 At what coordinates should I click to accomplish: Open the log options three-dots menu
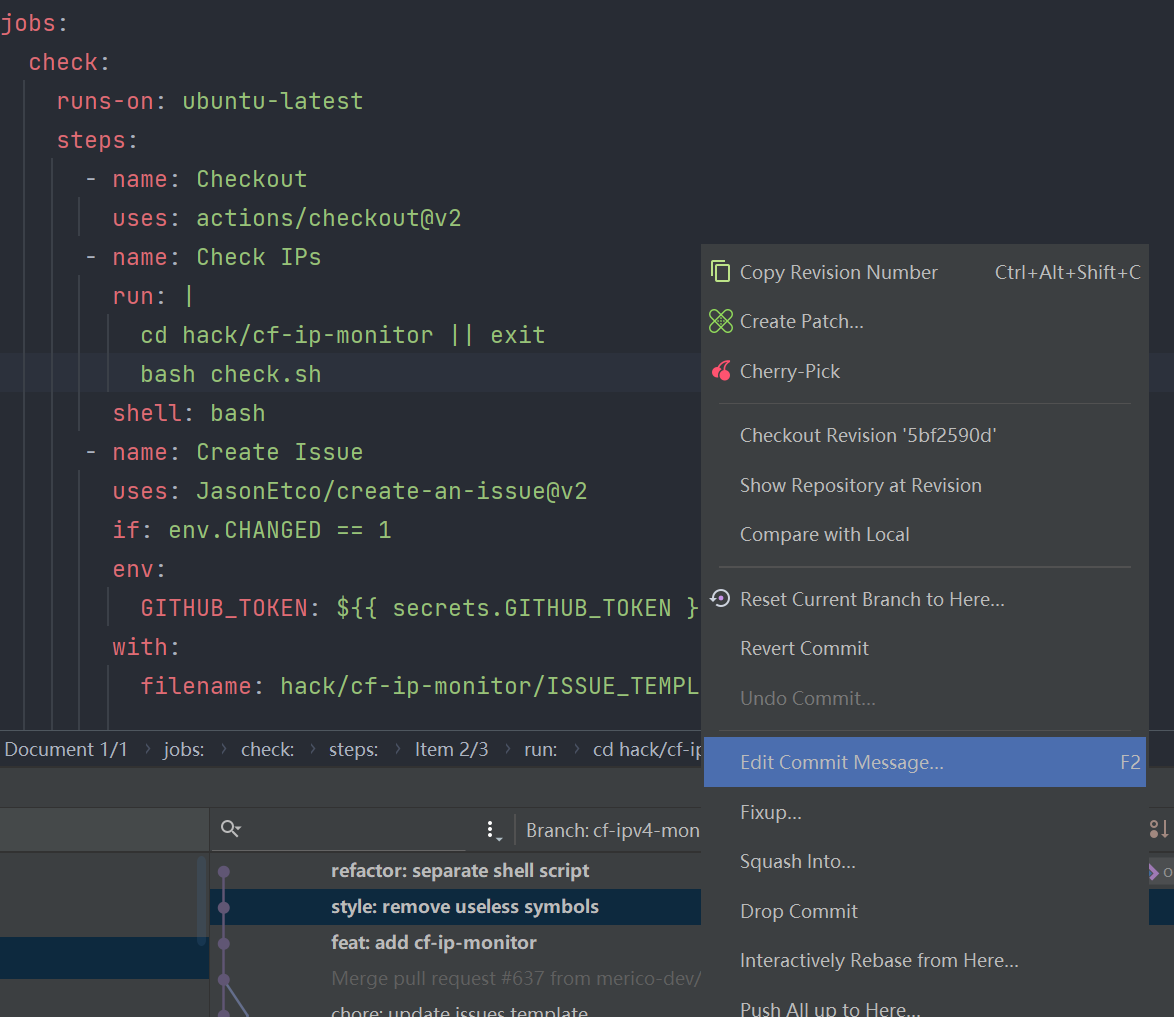click(x=492, y=830)
